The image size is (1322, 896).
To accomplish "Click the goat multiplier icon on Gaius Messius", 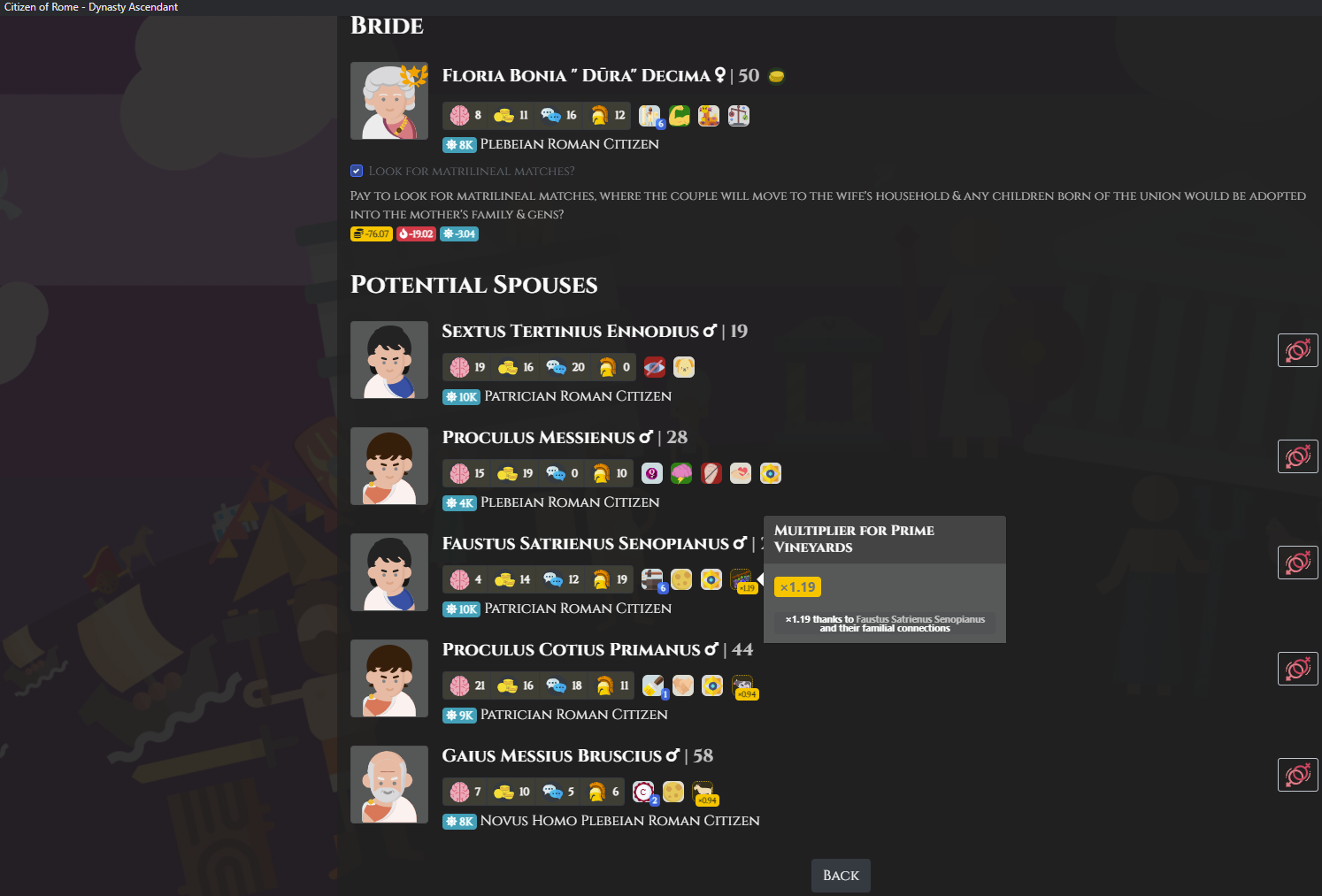I will coord(705,793).
